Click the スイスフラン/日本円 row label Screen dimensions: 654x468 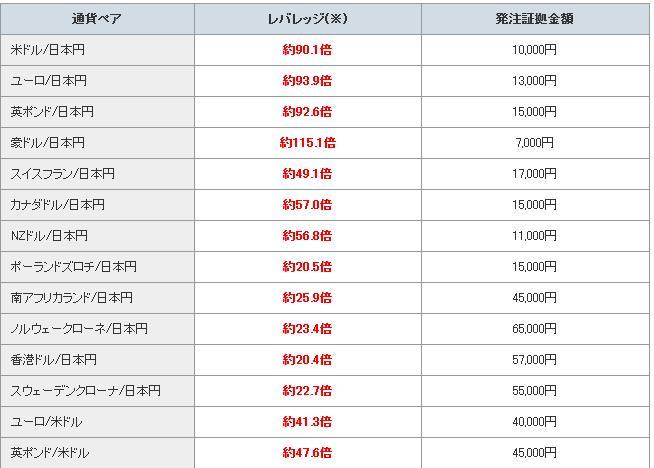pyautogui.click(x=63, y=174)
